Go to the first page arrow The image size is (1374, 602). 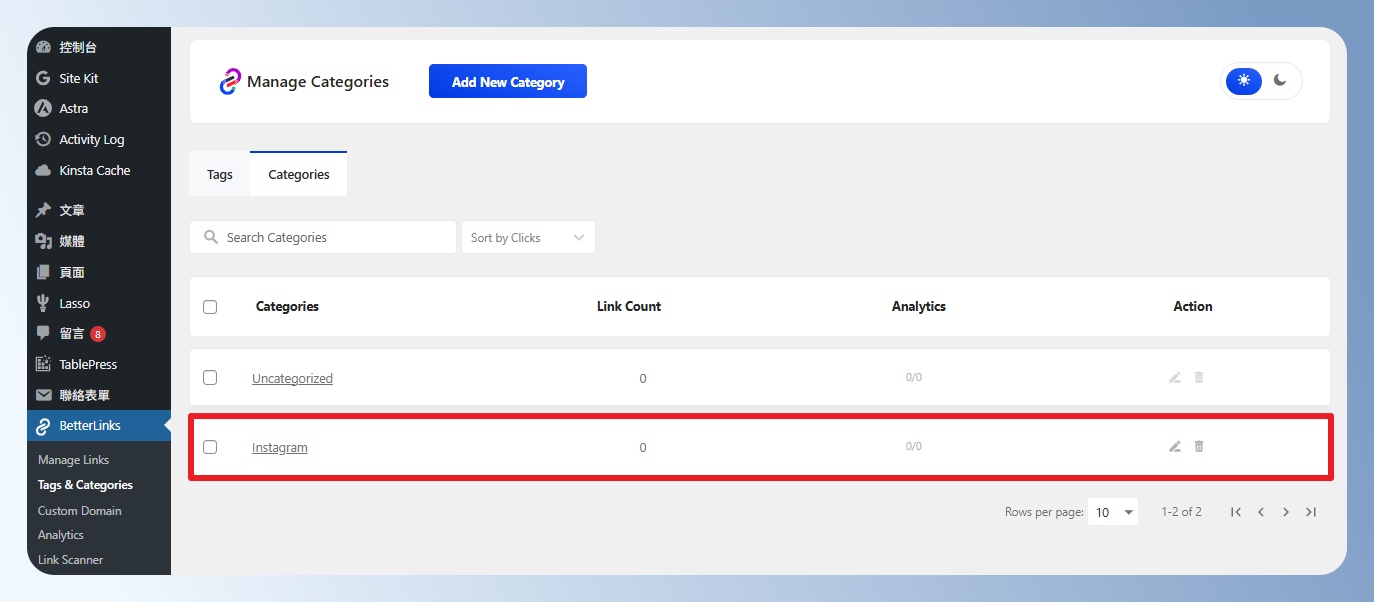click(1236, 512)
